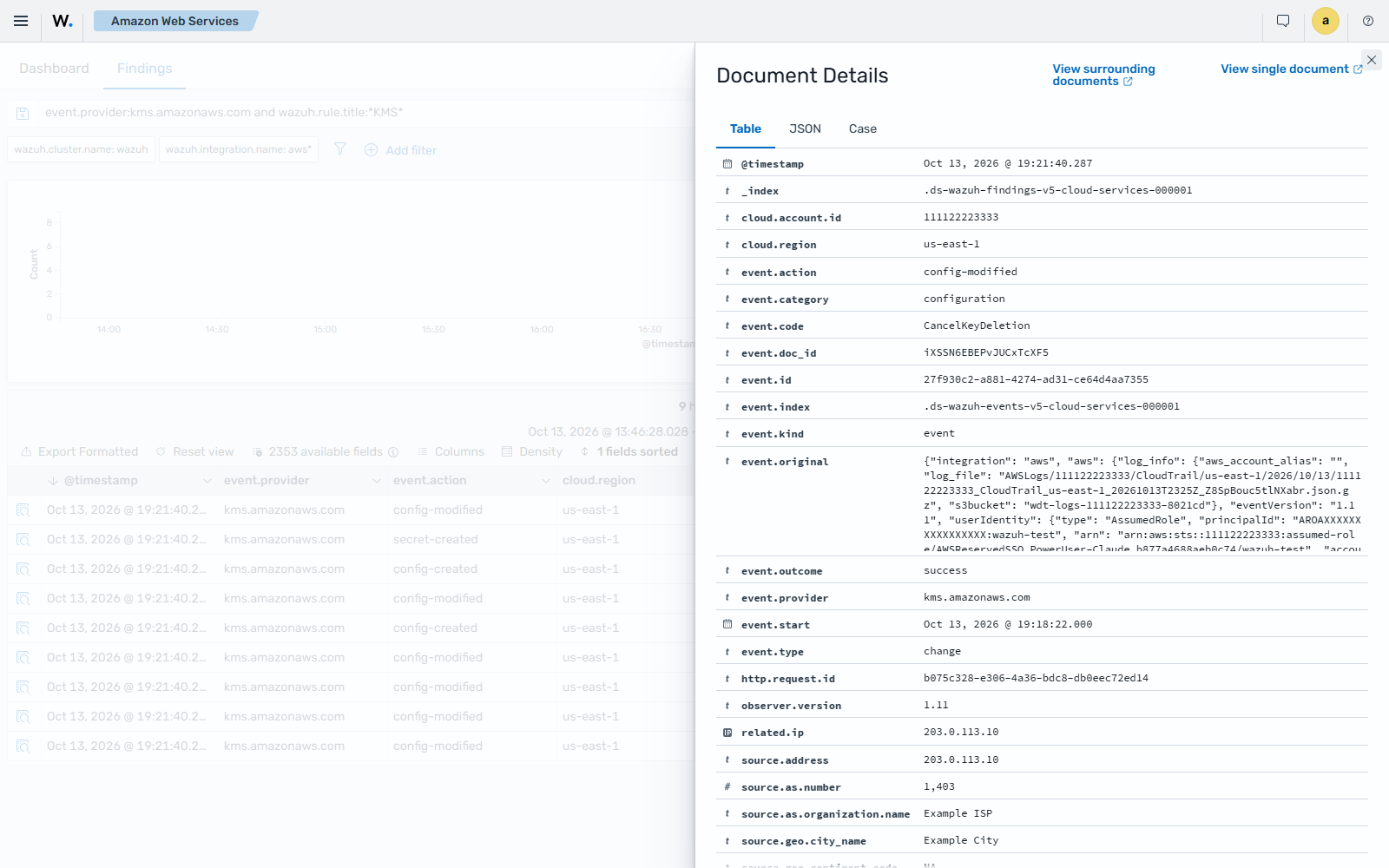Click Export Formatted button

(79, 451)
